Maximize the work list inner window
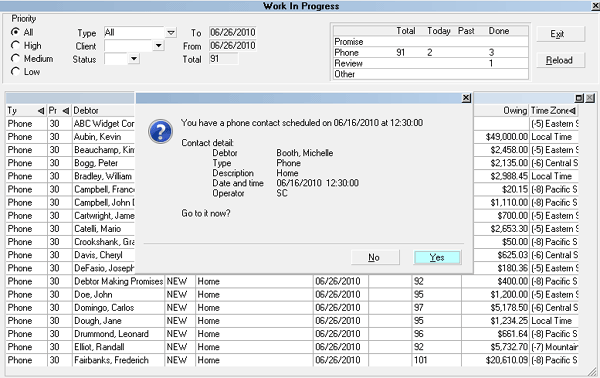Image resolution: width=600 pixels, height=378 pixels. tap(579, 98)
